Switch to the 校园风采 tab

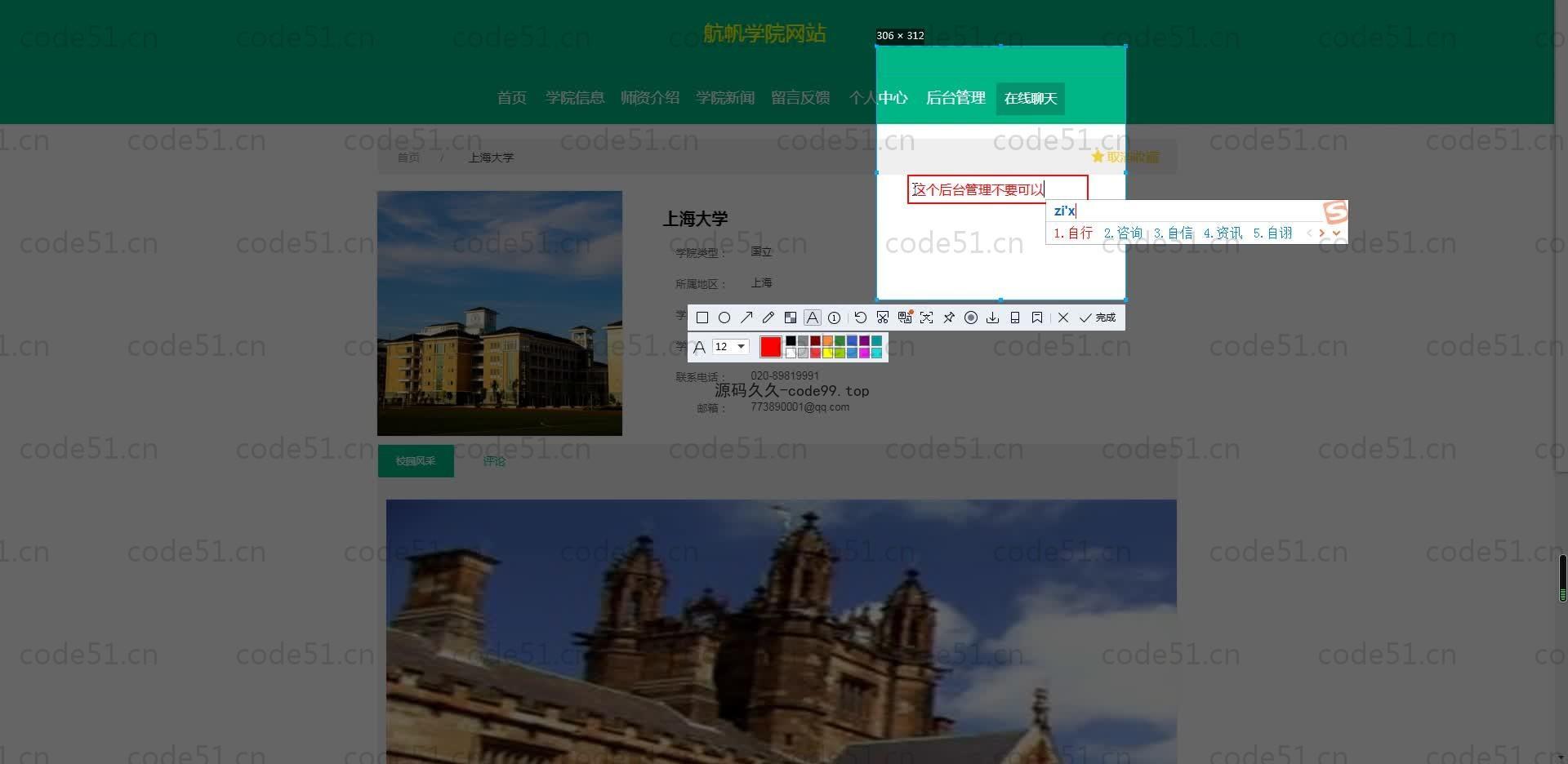[416, 461]
